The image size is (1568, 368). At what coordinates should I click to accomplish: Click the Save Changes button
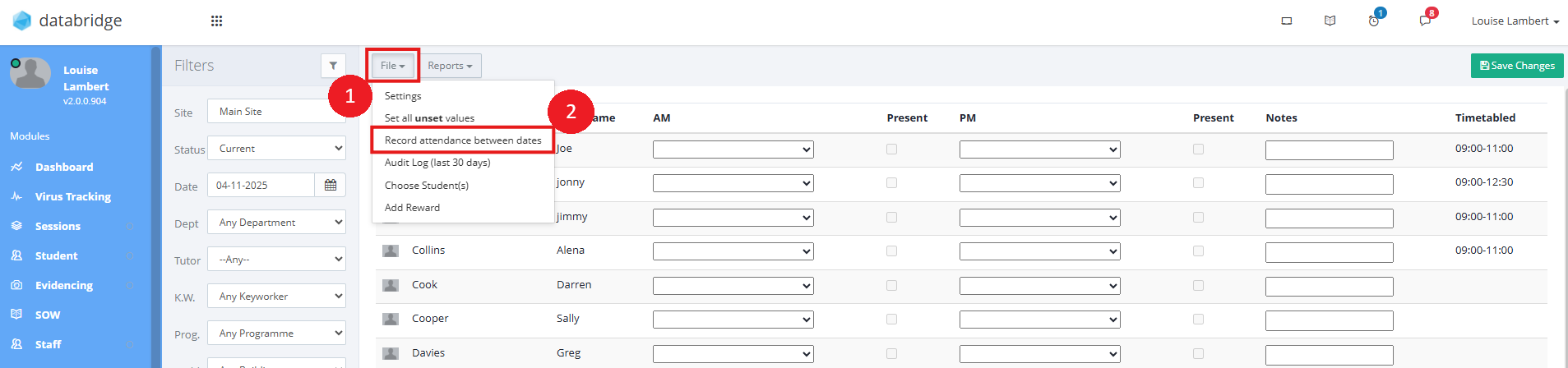tap(1517, 66)
